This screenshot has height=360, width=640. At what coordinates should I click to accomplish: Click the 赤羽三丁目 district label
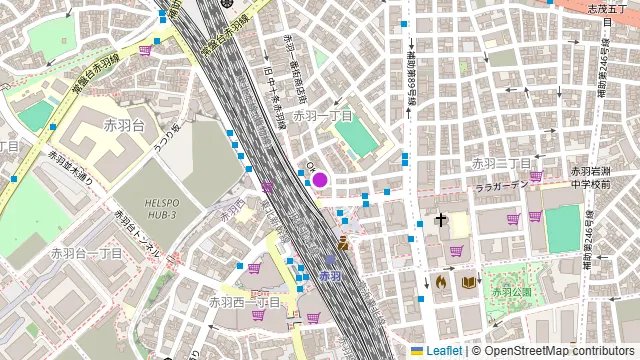tap(501, 164)
